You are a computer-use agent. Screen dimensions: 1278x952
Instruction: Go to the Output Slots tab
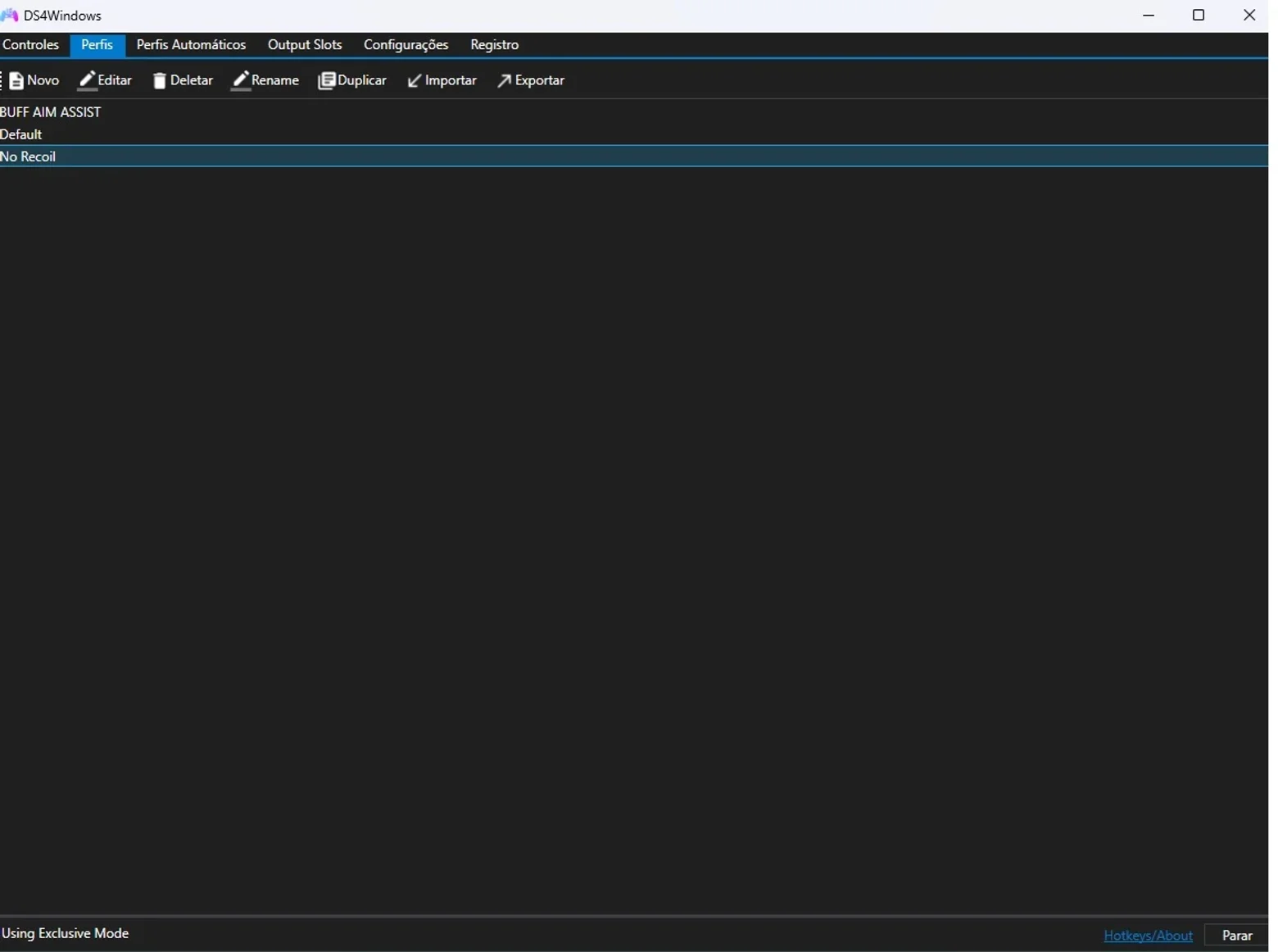pos(305,45)
